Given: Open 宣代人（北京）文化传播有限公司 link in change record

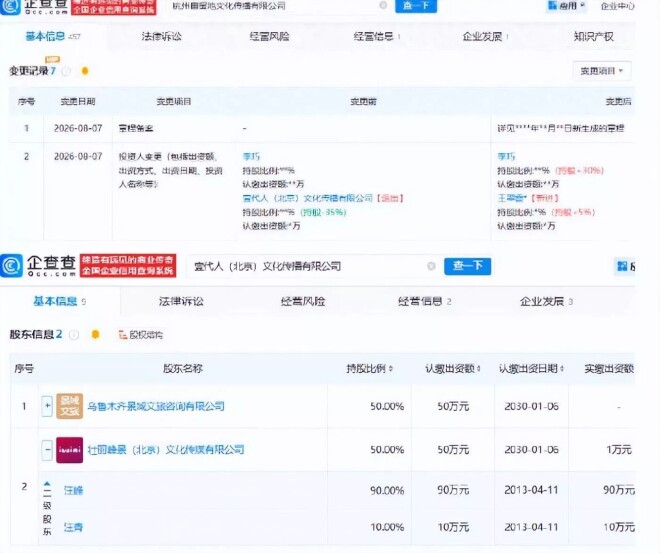Looking at the screenshot, I should (308, 198).
